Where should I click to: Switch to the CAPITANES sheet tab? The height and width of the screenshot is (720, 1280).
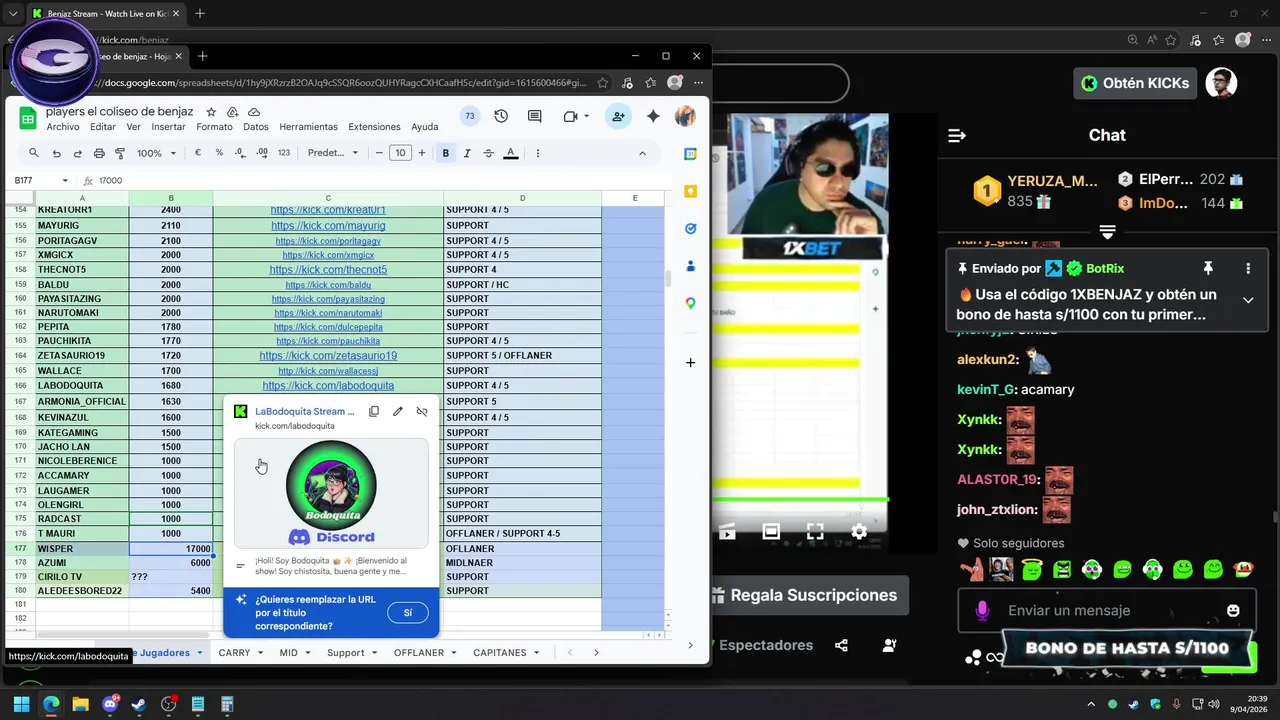499,652
